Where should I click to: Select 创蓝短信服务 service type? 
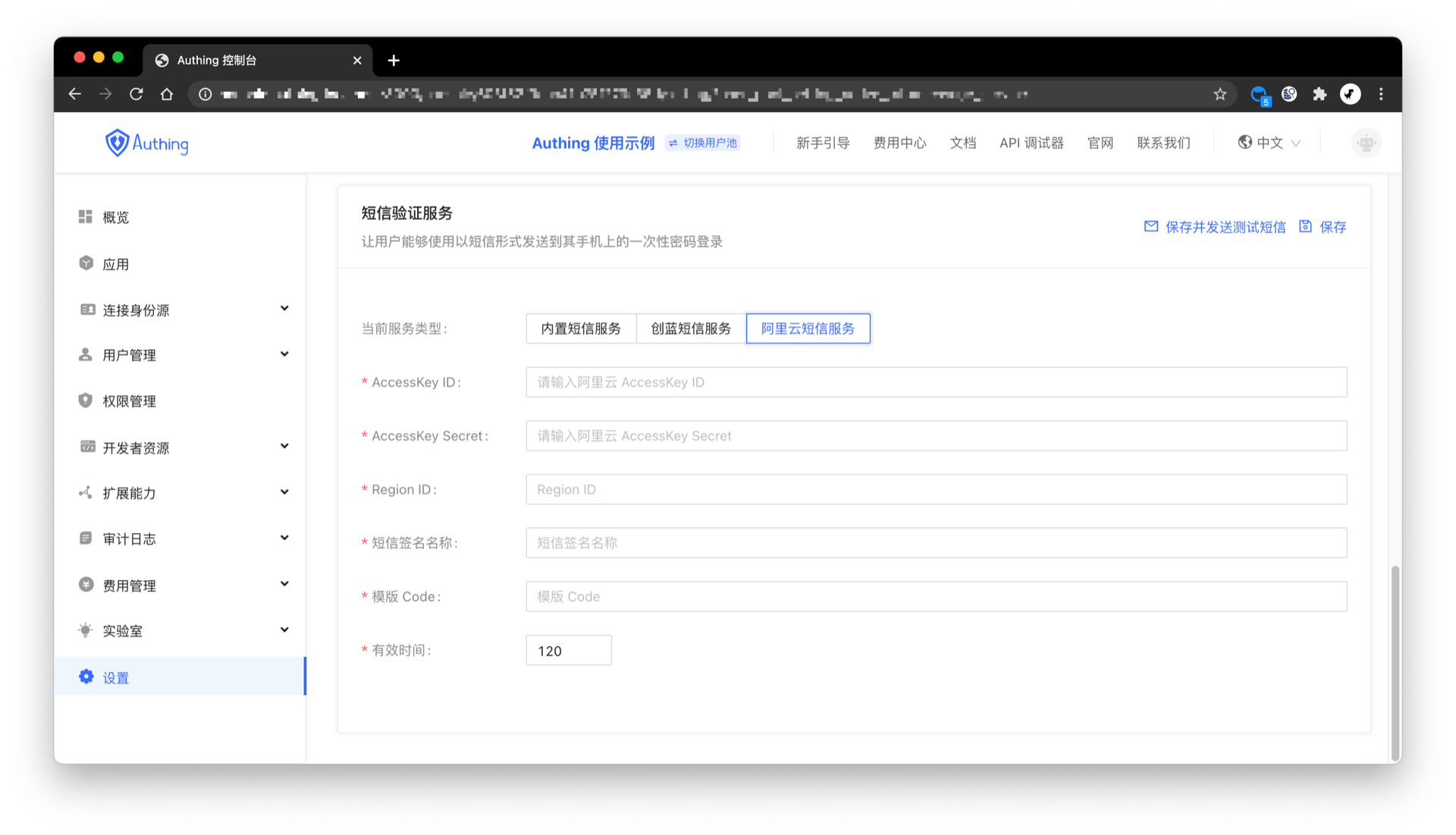[691, 328]
